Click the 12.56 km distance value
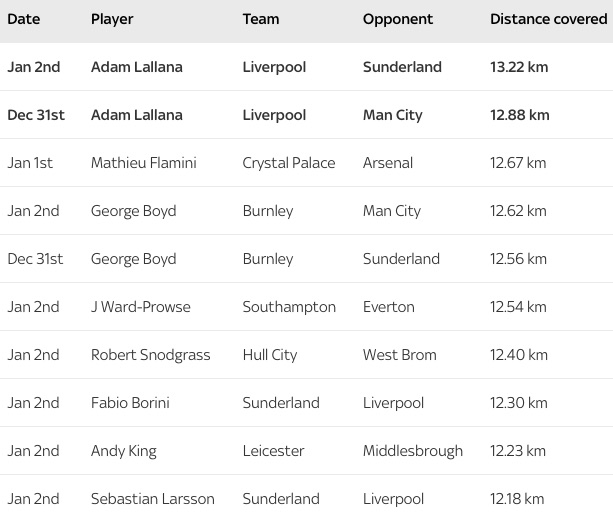This screenshot has width=613, height=514. [518, 259]
